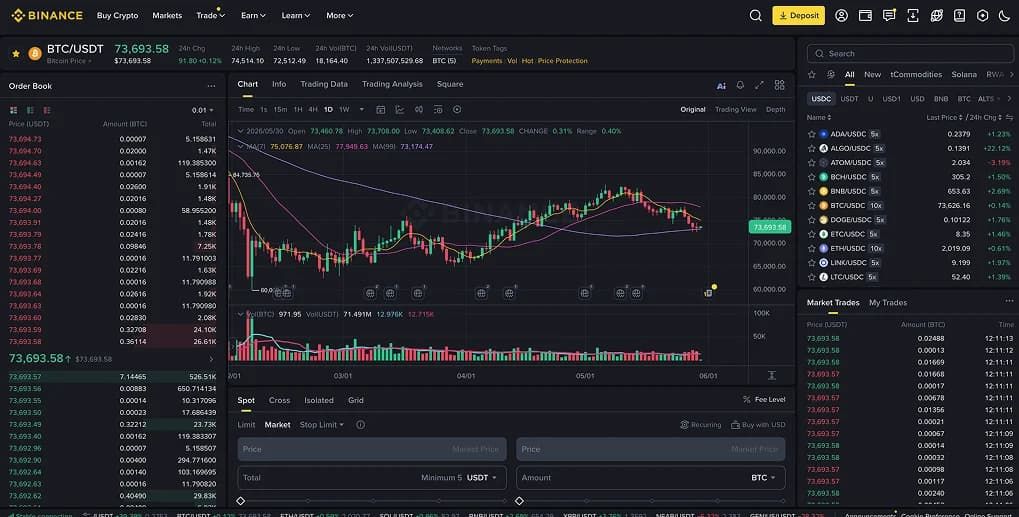Screen dimensions: 1019x517
Task: Click Fee Level link
Action: [764, 399]
